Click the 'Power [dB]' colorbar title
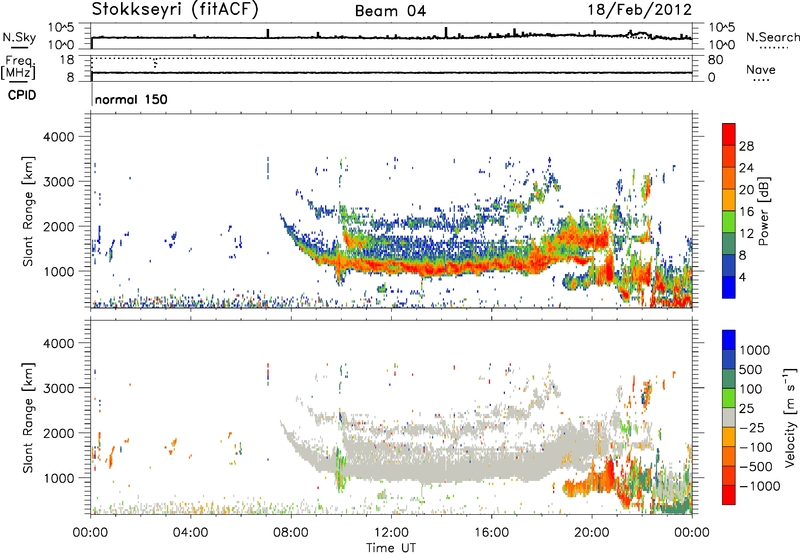 click(763, 211)
